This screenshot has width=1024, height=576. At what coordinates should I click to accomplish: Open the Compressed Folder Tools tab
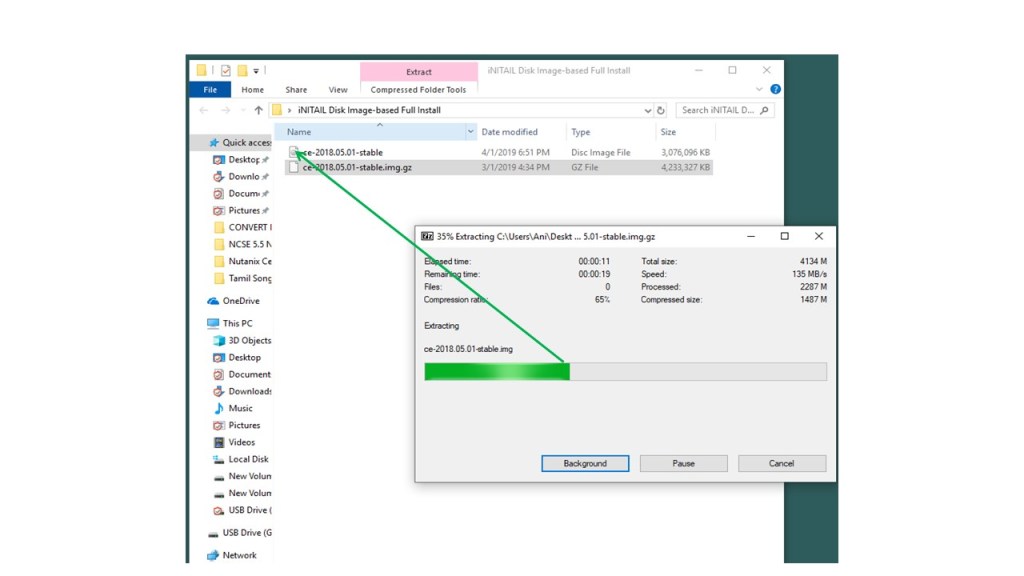(418, 90)
